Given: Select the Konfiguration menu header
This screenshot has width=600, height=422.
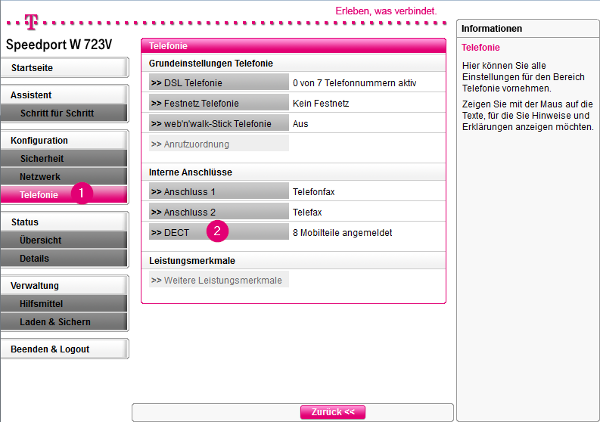Looking at the screenshot, I should click(x=64, y=140).
